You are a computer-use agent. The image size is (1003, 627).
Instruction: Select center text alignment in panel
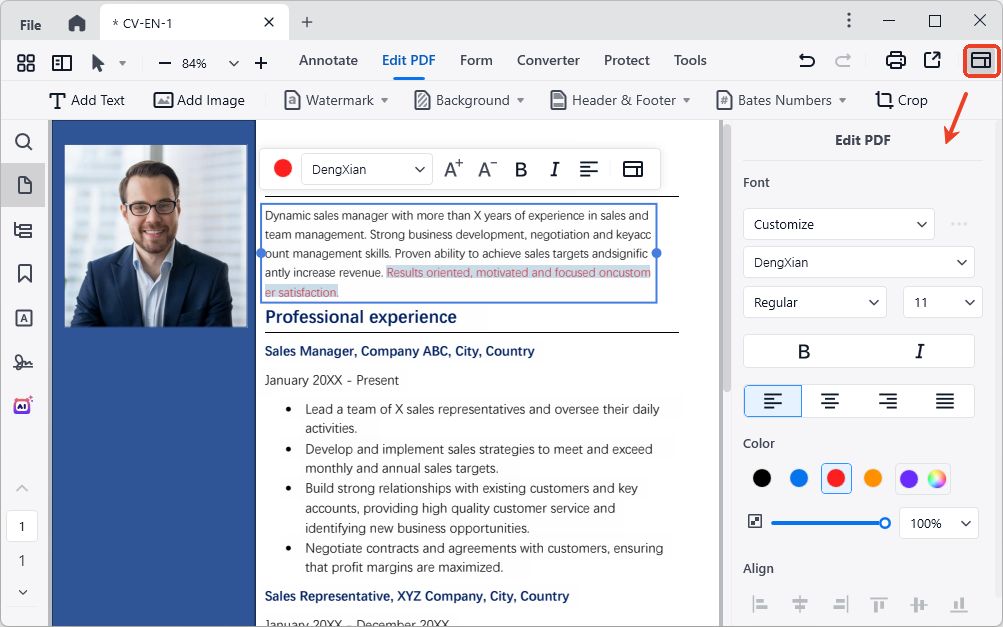pos(829,401)
